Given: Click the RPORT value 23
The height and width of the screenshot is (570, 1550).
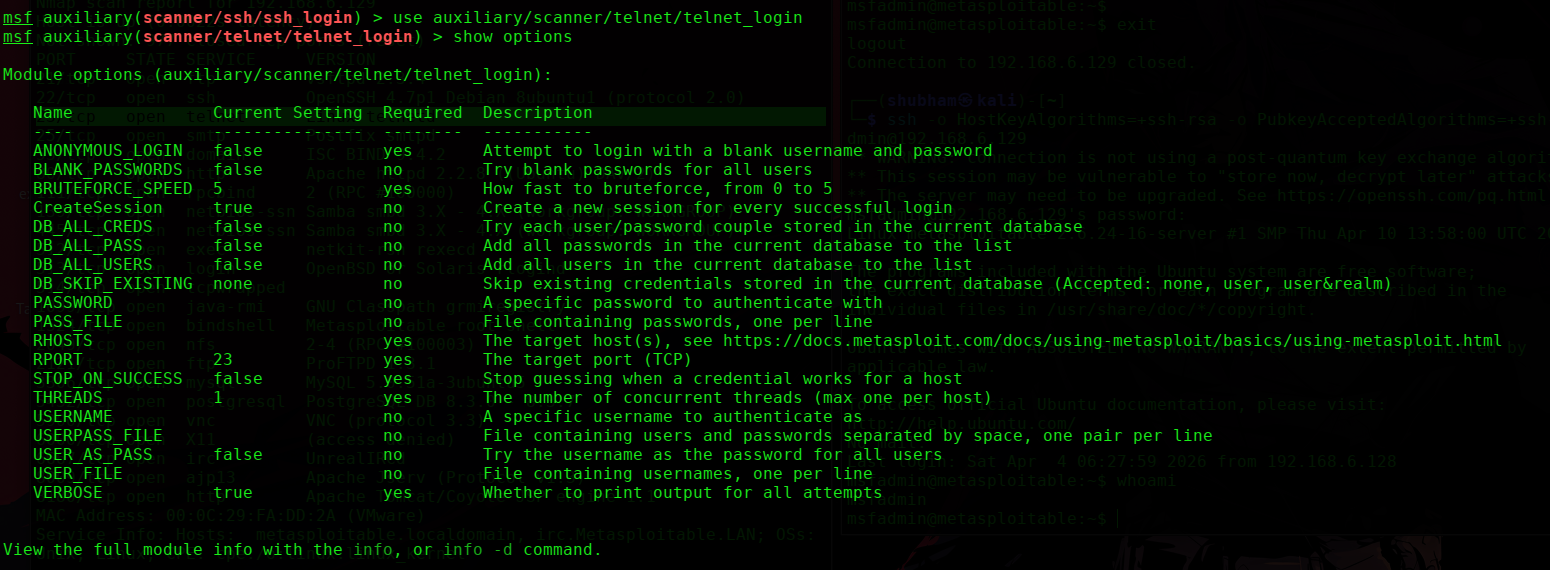Looking at the screenshot, I should (223, 360).
